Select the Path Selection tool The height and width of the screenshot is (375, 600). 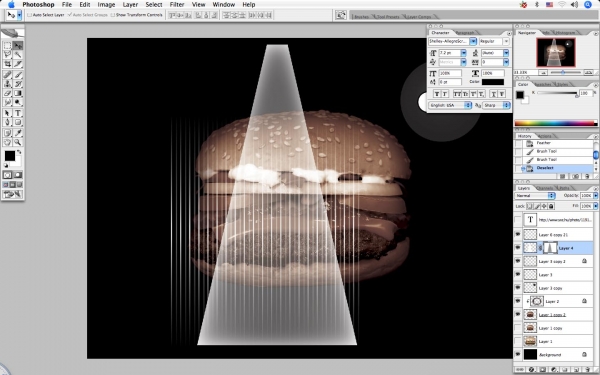tap(7, 113)
